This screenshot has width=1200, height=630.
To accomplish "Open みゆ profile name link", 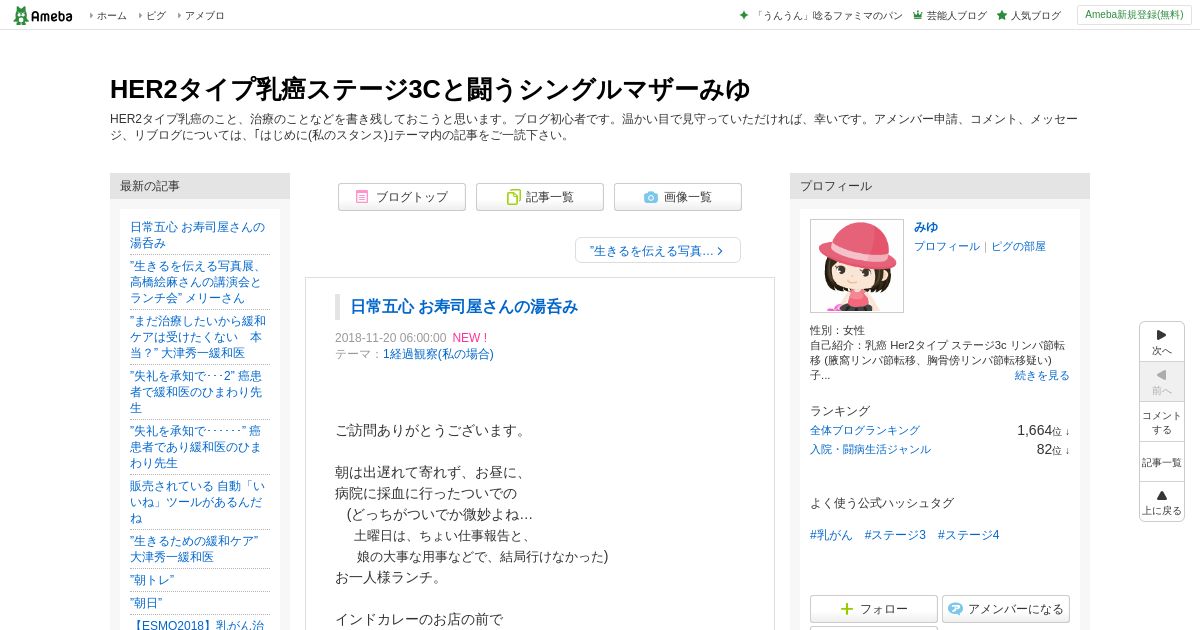I will 926,227.
